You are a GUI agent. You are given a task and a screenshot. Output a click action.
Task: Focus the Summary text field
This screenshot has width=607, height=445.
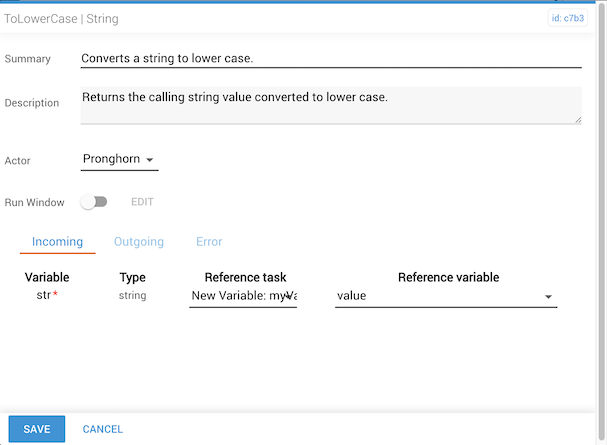[330, 58]
